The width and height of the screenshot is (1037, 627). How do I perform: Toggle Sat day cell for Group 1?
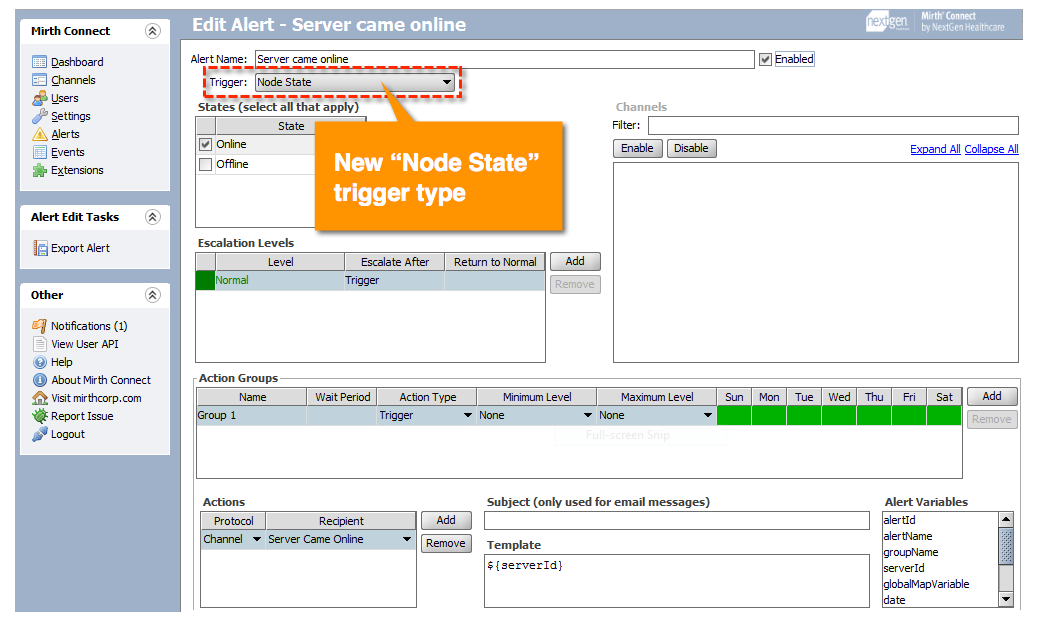(x=944, y=415)
